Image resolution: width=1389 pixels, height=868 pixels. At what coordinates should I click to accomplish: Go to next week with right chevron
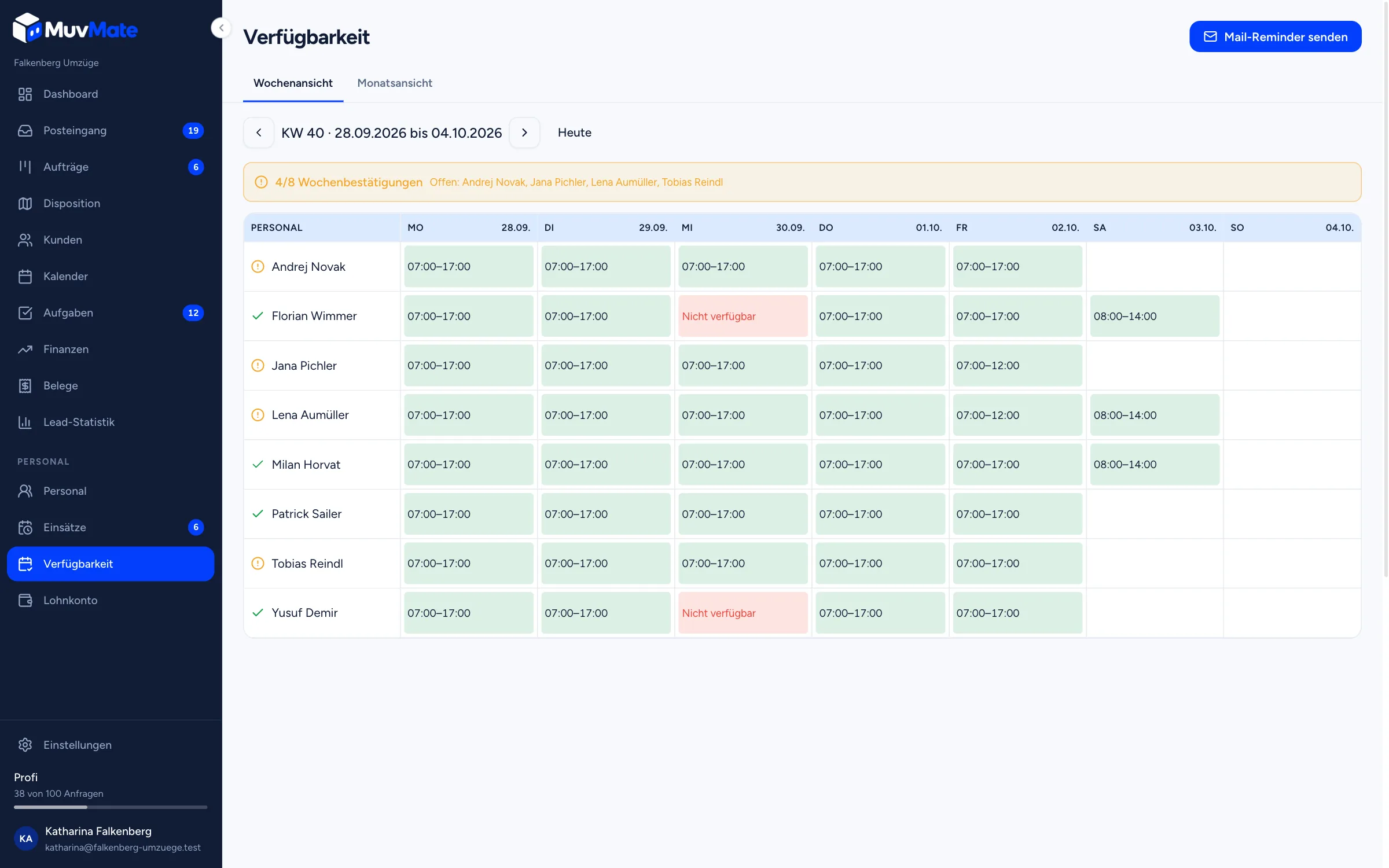click(x=524, y=133)
